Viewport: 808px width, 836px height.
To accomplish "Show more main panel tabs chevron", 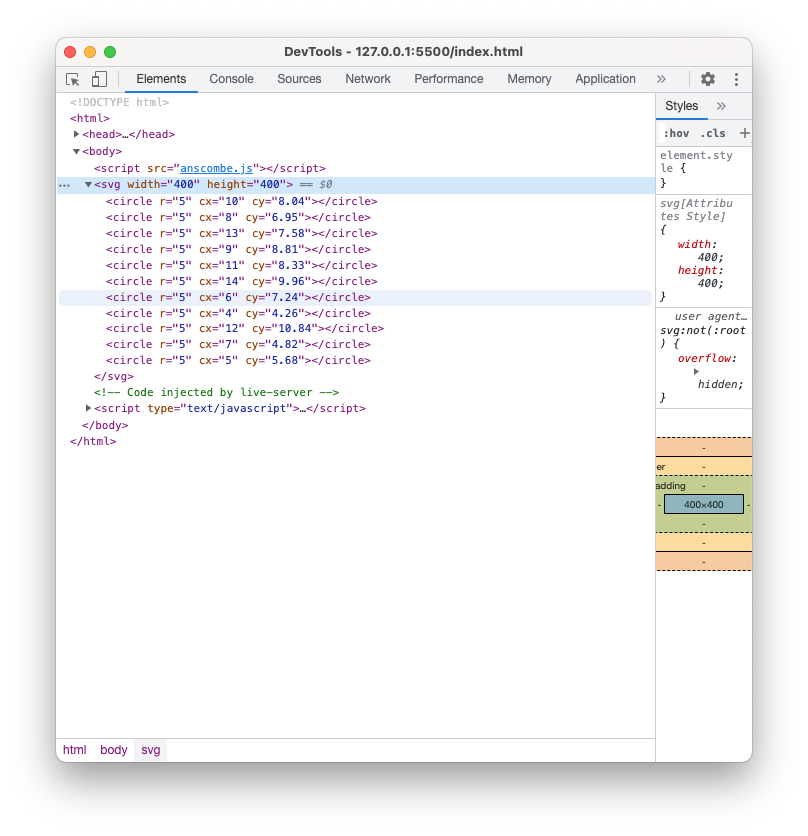I will tap(661, 79).
